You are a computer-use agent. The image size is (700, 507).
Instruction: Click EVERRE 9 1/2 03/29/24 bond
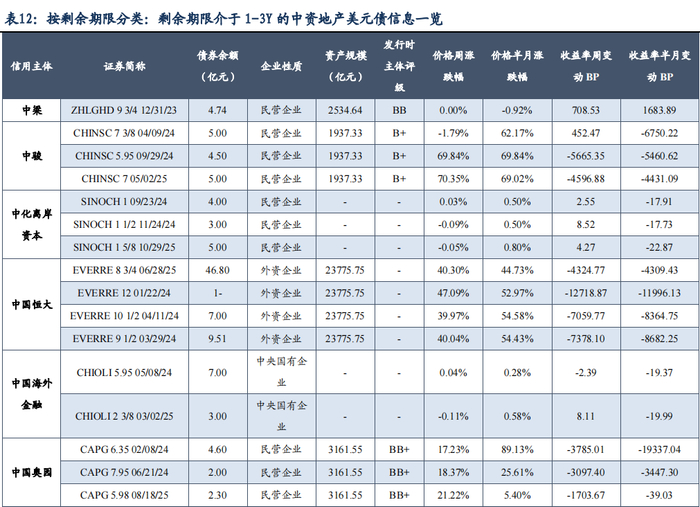(x=124, y=338)
